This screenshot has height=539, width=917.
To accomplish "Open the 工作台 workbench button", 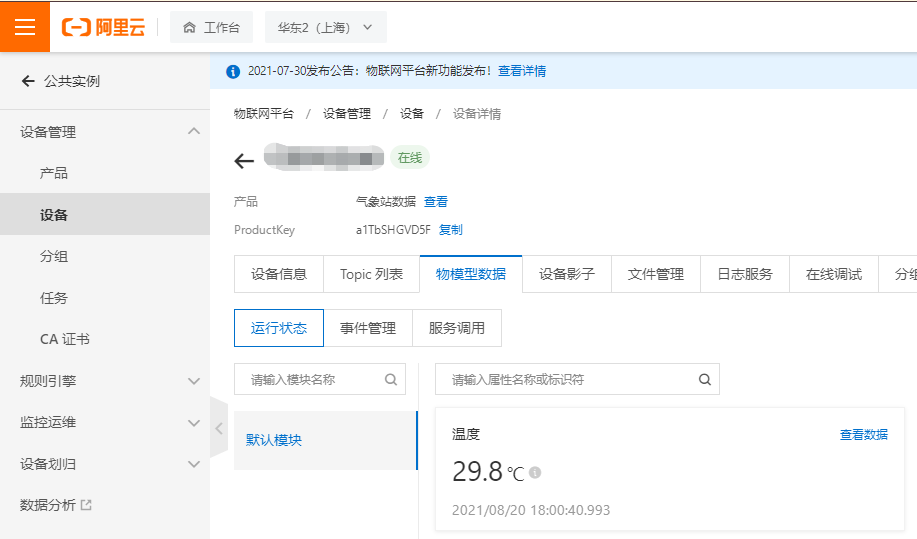I will (212, 27).
